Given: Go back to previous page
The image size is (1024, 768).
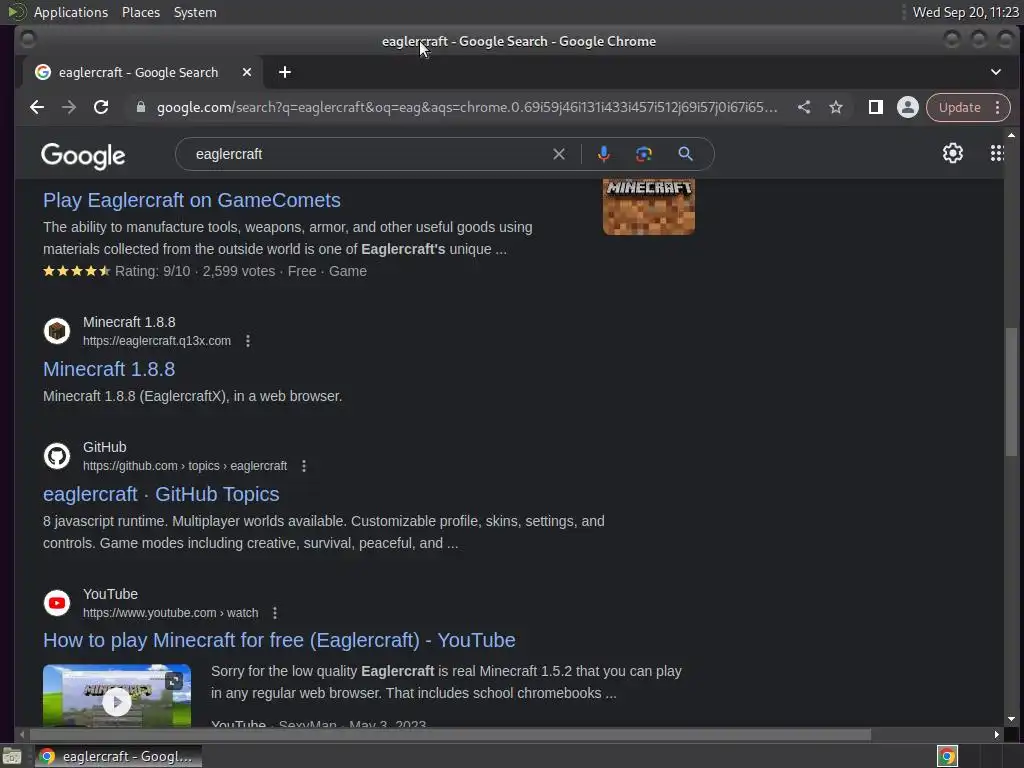Looking at the screenshot, I should [37, 107].
